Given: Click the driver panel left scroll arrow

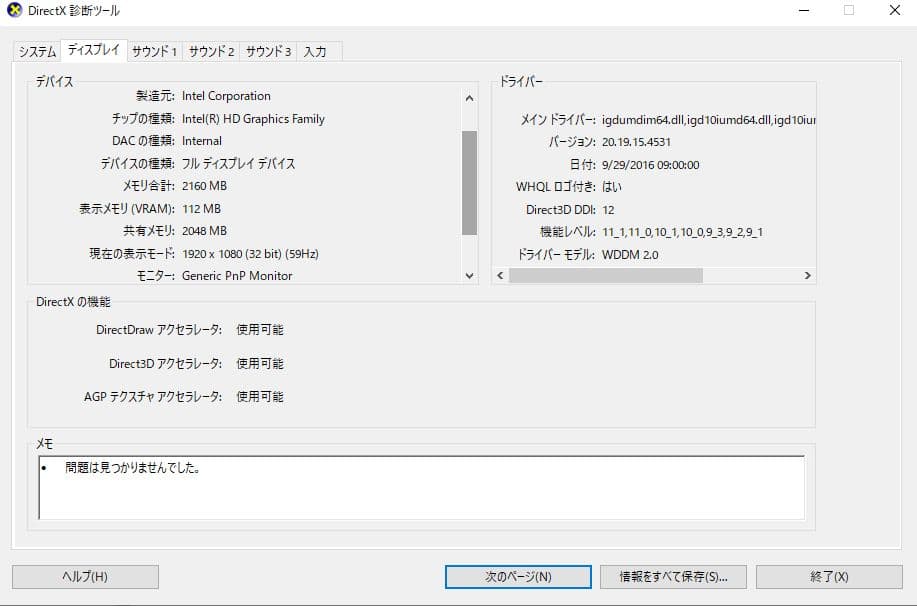Looking at the screenshot, I should click(500, 273).
